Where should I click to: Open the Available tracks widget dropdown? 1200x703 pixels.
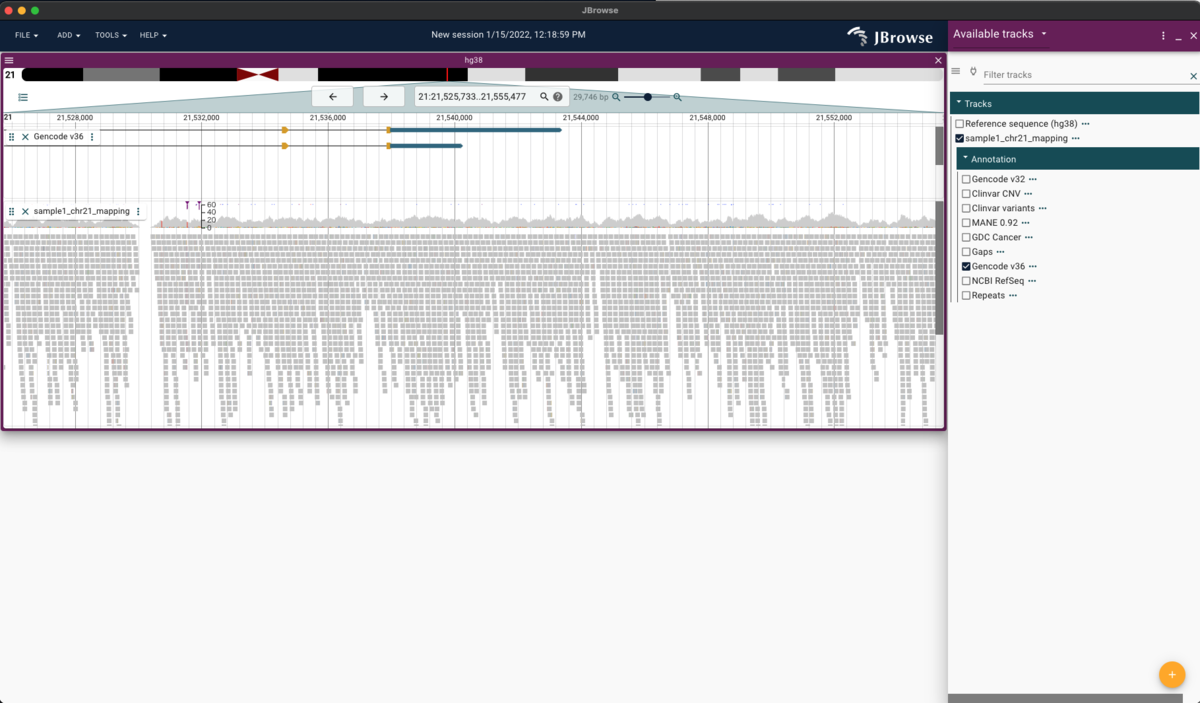[x=1000, y=34]
